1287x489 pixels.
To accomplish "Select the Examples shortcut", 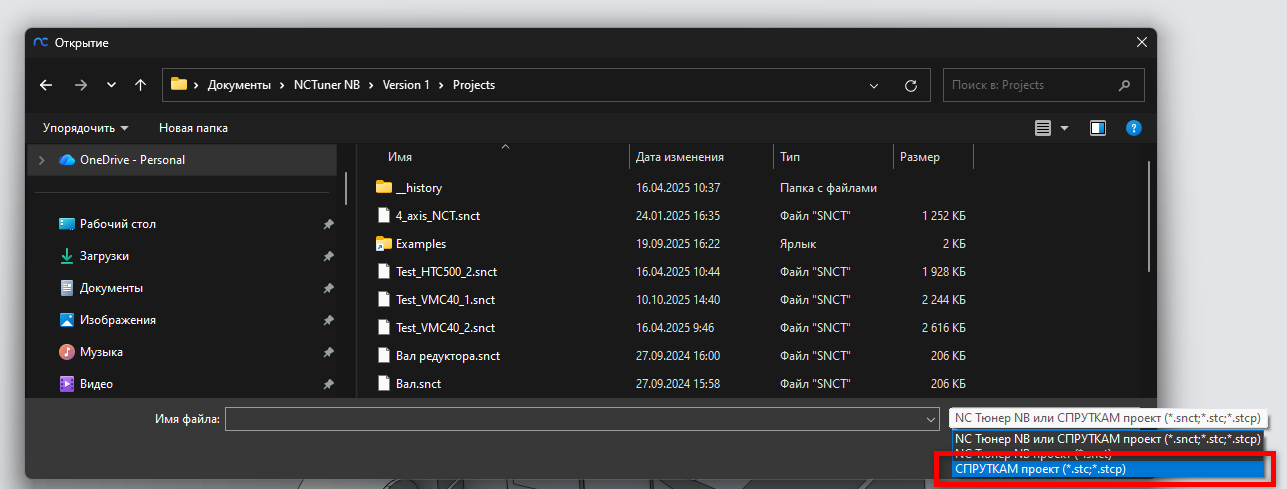I will [x=420, y=244].
